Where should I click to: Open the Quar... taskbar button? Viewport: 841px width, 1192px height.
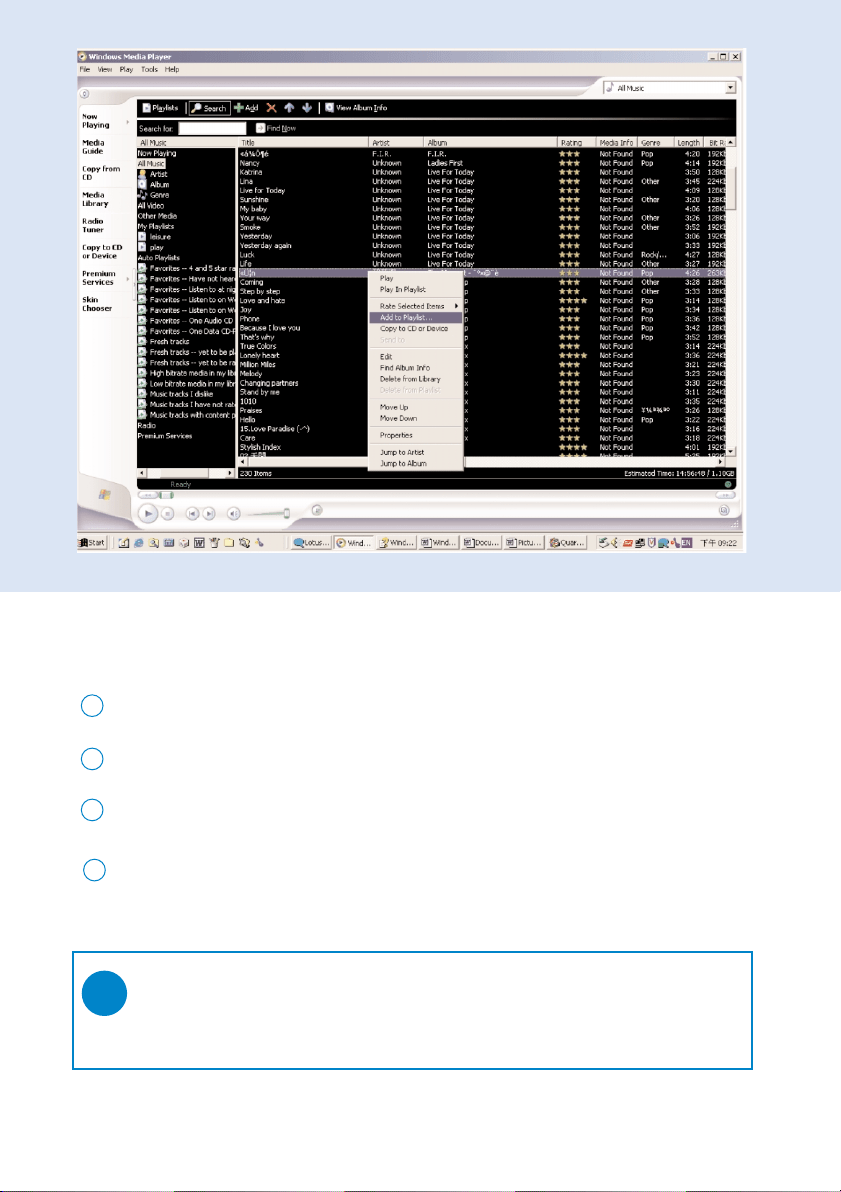[x=567, y=543]
